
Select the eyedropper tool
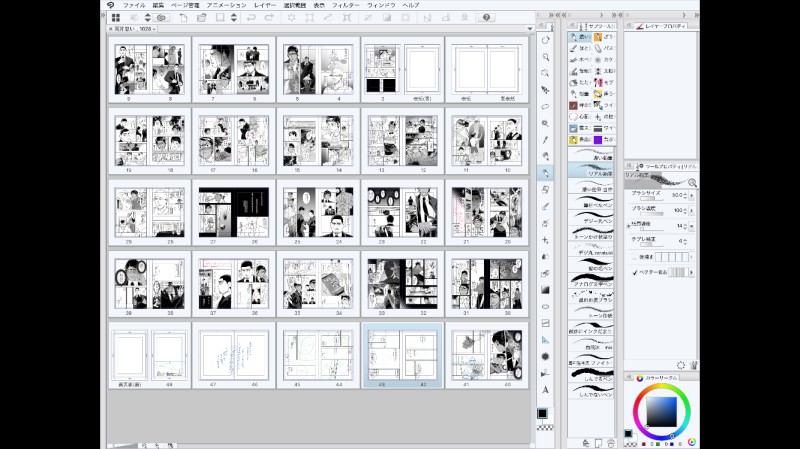tap(545, 140)
